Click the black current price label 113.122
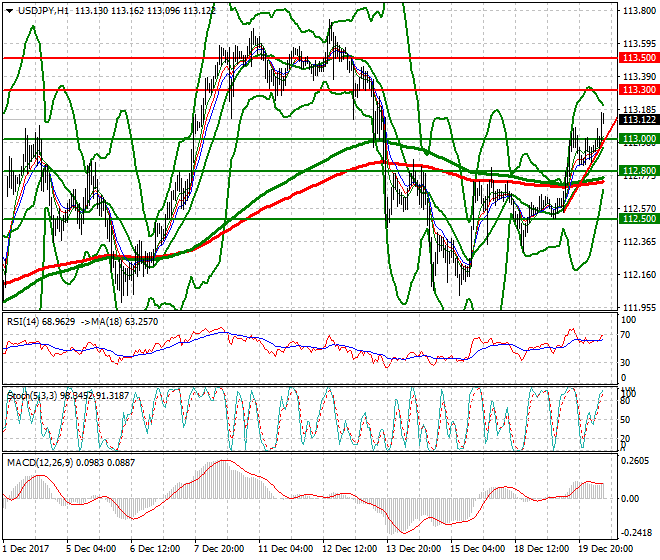The height and width of the screenshot is (560, 660). click(x=637, y=120)
